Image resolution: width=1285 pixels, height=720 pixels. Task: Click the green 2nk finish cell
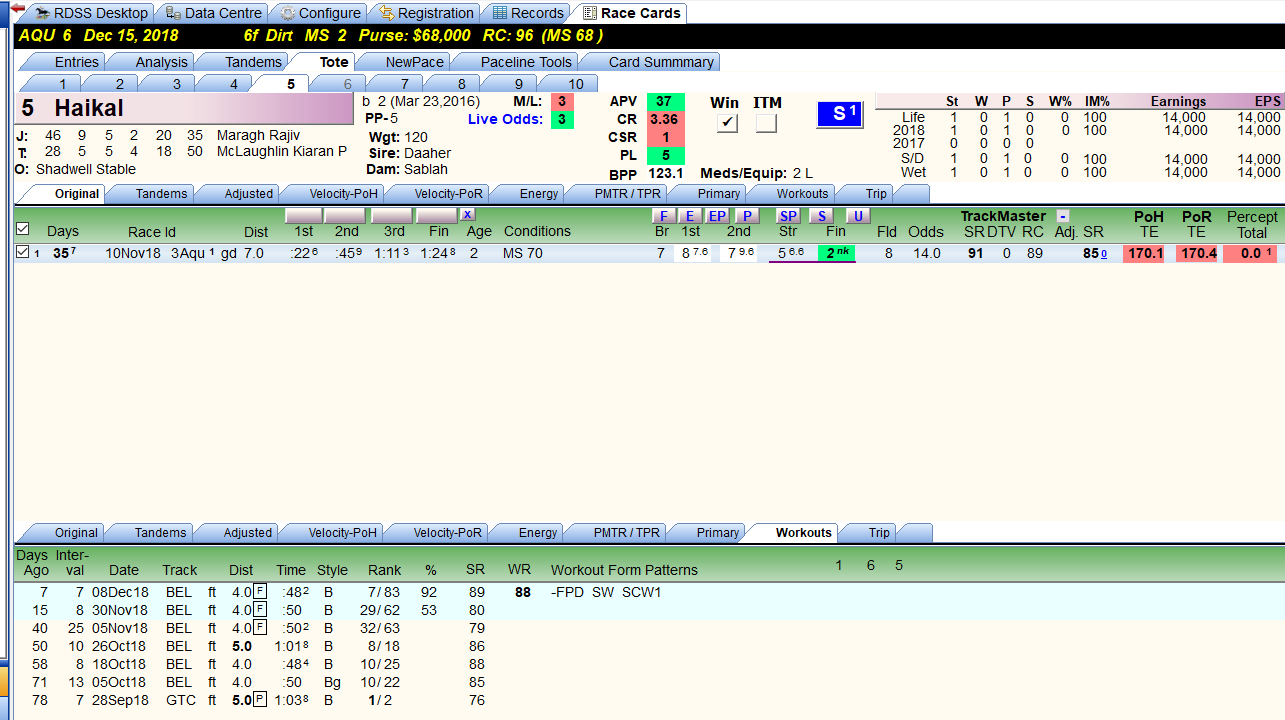pos(837,253)
